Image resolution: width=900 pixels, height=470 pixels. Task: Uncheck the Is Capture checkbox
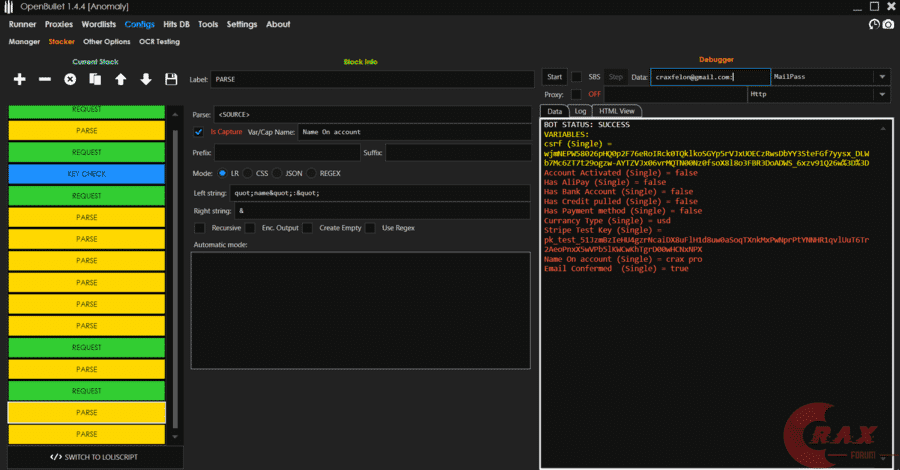pyautogui.click(x=198, y=131)
